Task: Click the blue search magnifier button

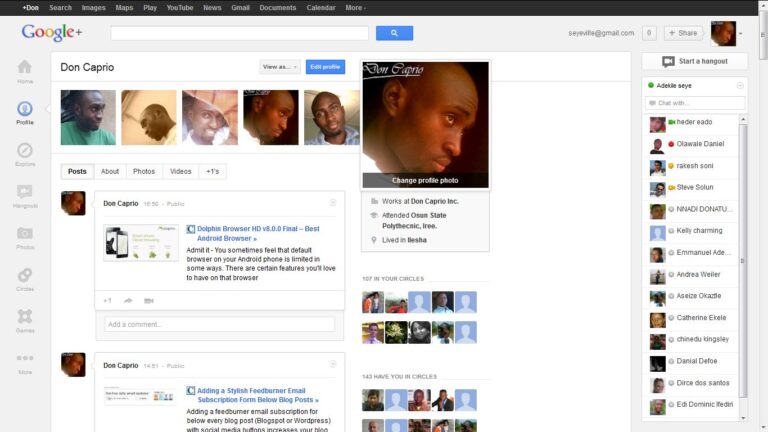Action: [394, 33]
